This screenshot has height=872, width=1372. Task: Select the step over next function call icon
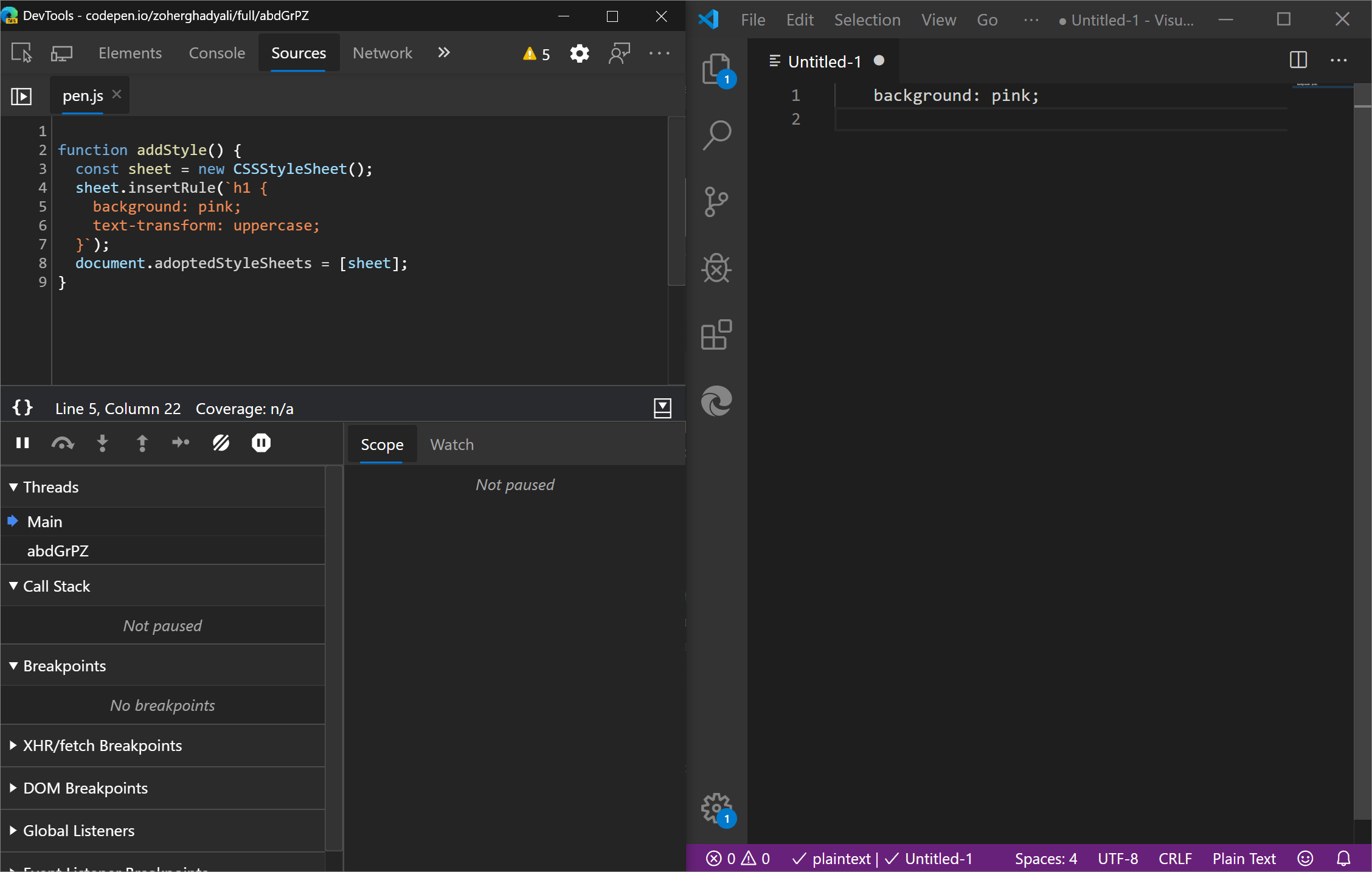click(63, 442)
